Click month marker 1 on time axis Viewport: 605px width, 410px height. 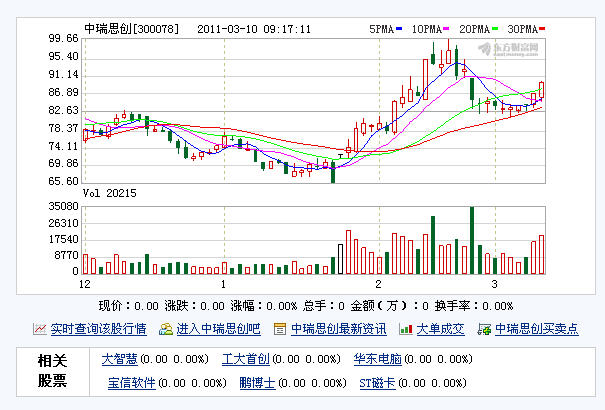click(223, 284)
